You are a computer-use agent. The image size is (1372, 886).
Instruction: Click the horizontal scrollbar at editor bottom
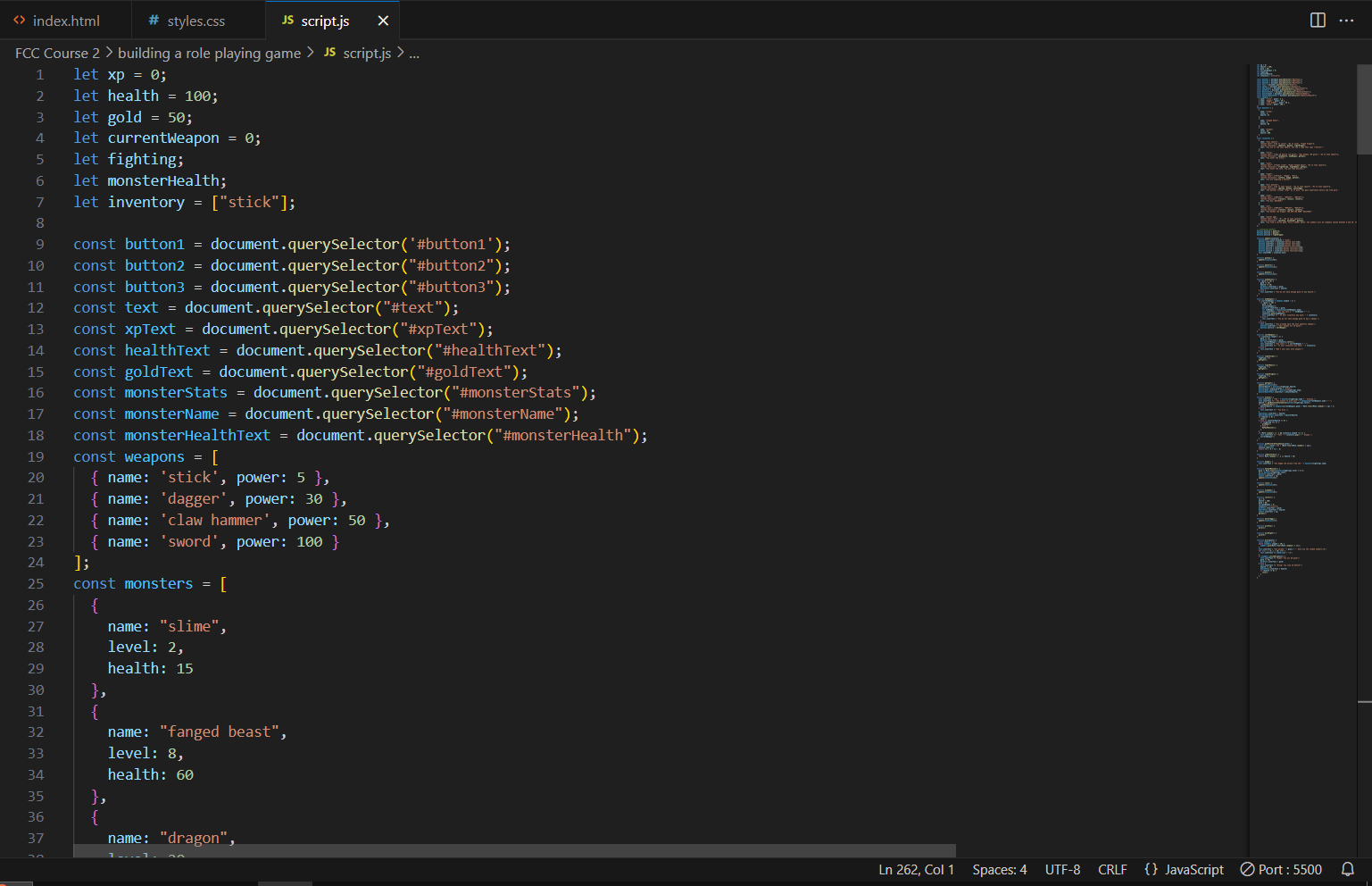[x=514, y=850]
